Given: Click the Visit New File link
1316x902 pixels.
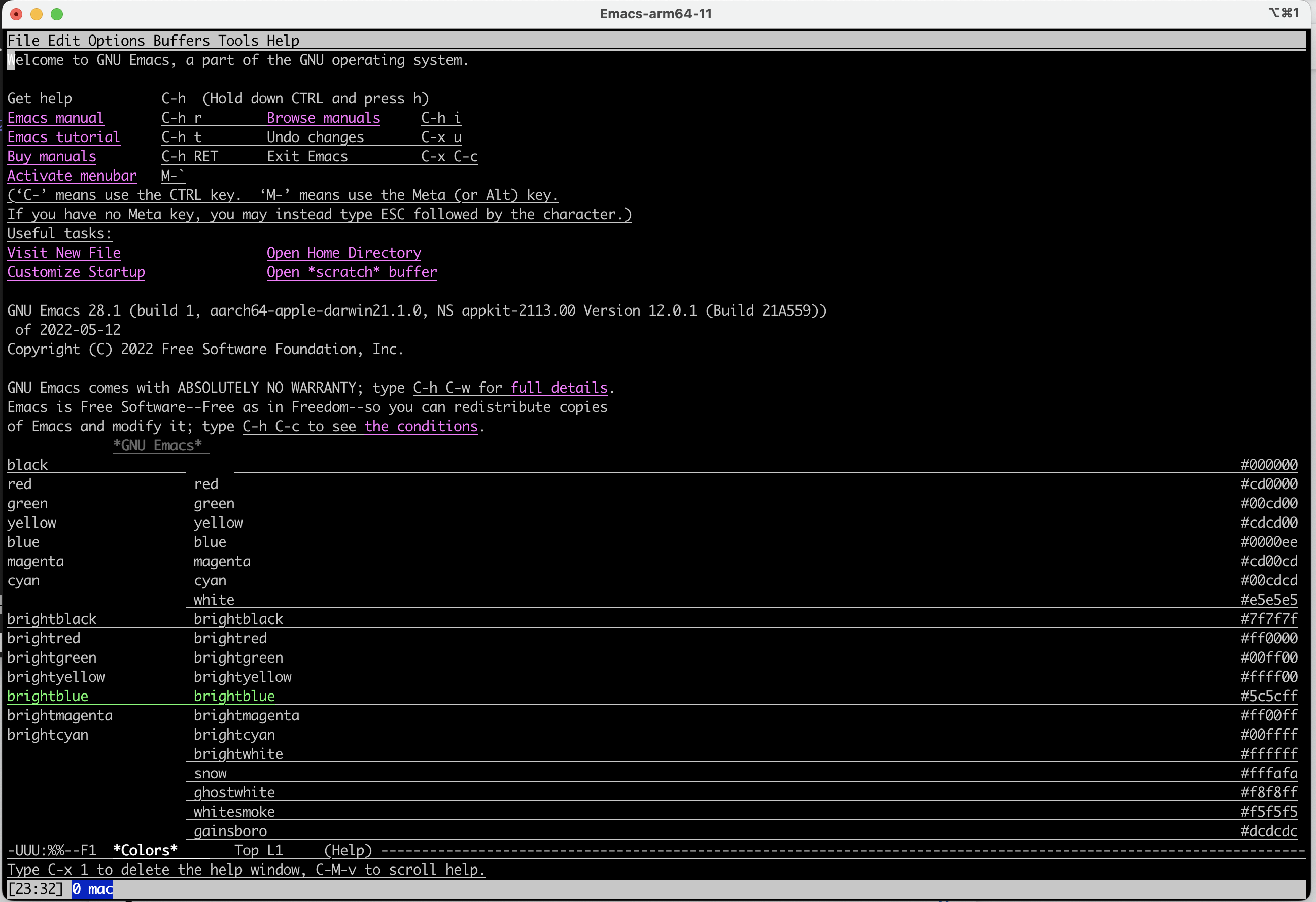Looking at the screenshot, I should click(64, 253).
